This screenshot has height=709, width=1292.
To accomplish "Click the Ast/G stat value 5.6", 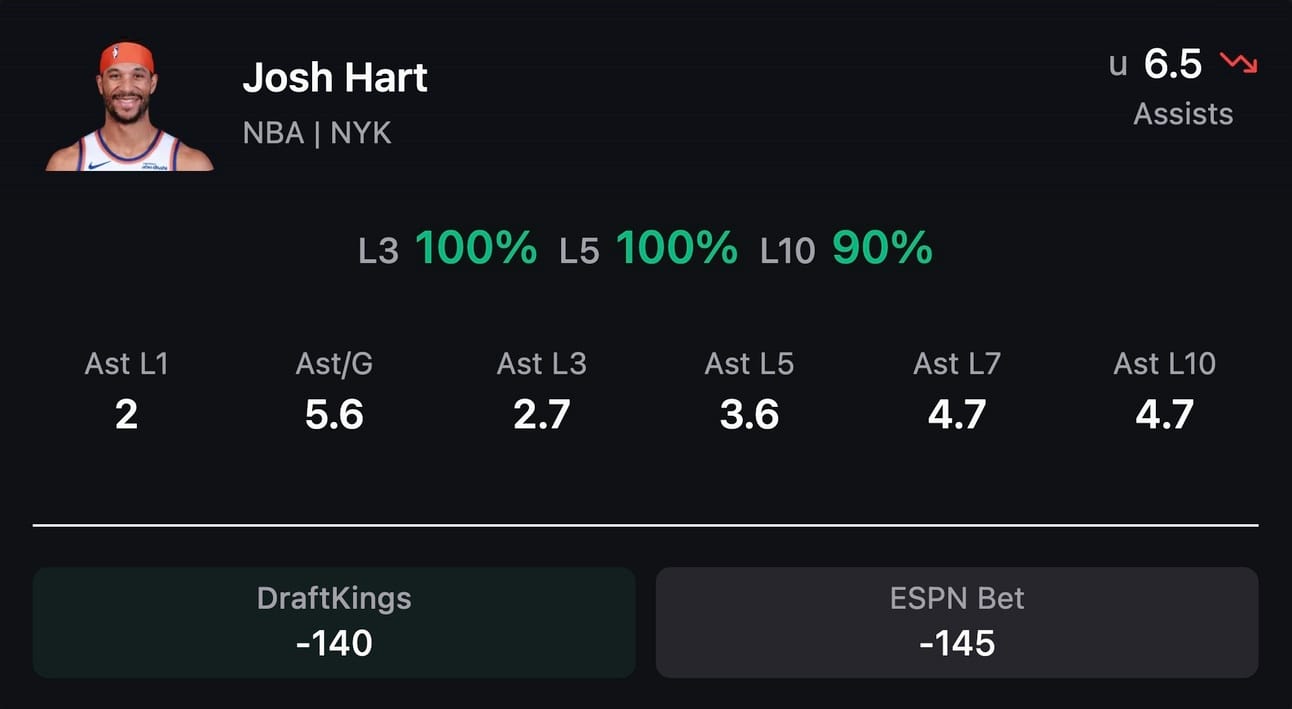I will pyautogui.click(x=334, y=414).
